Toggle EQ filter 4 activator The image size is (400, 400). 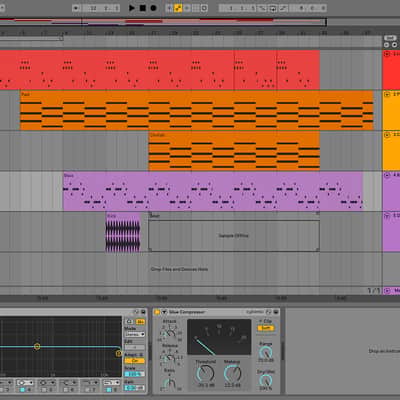(x=22, y=389)
